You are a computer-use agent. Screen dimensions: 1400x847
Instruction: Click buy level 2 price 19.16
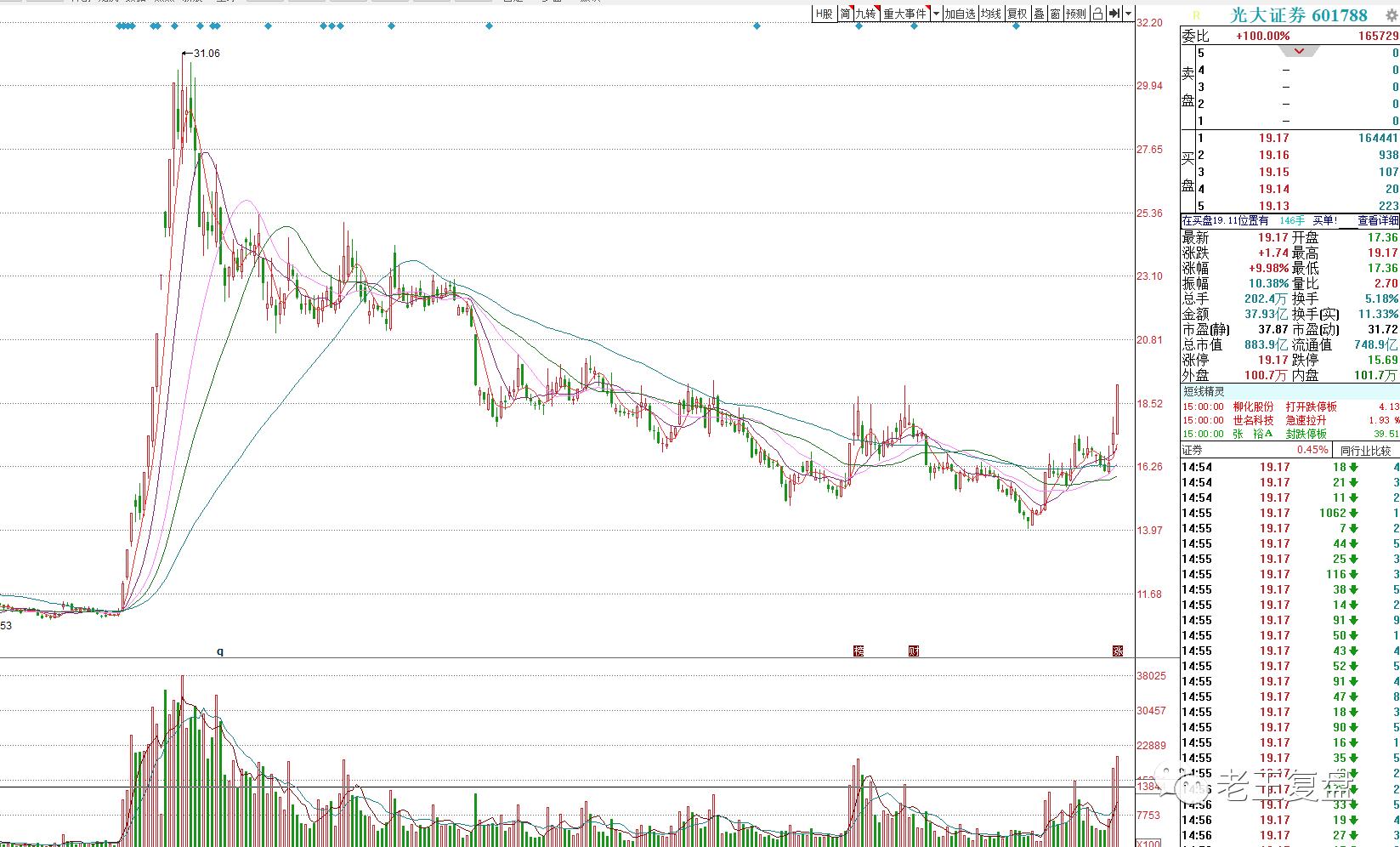(x=1274, y=155)
